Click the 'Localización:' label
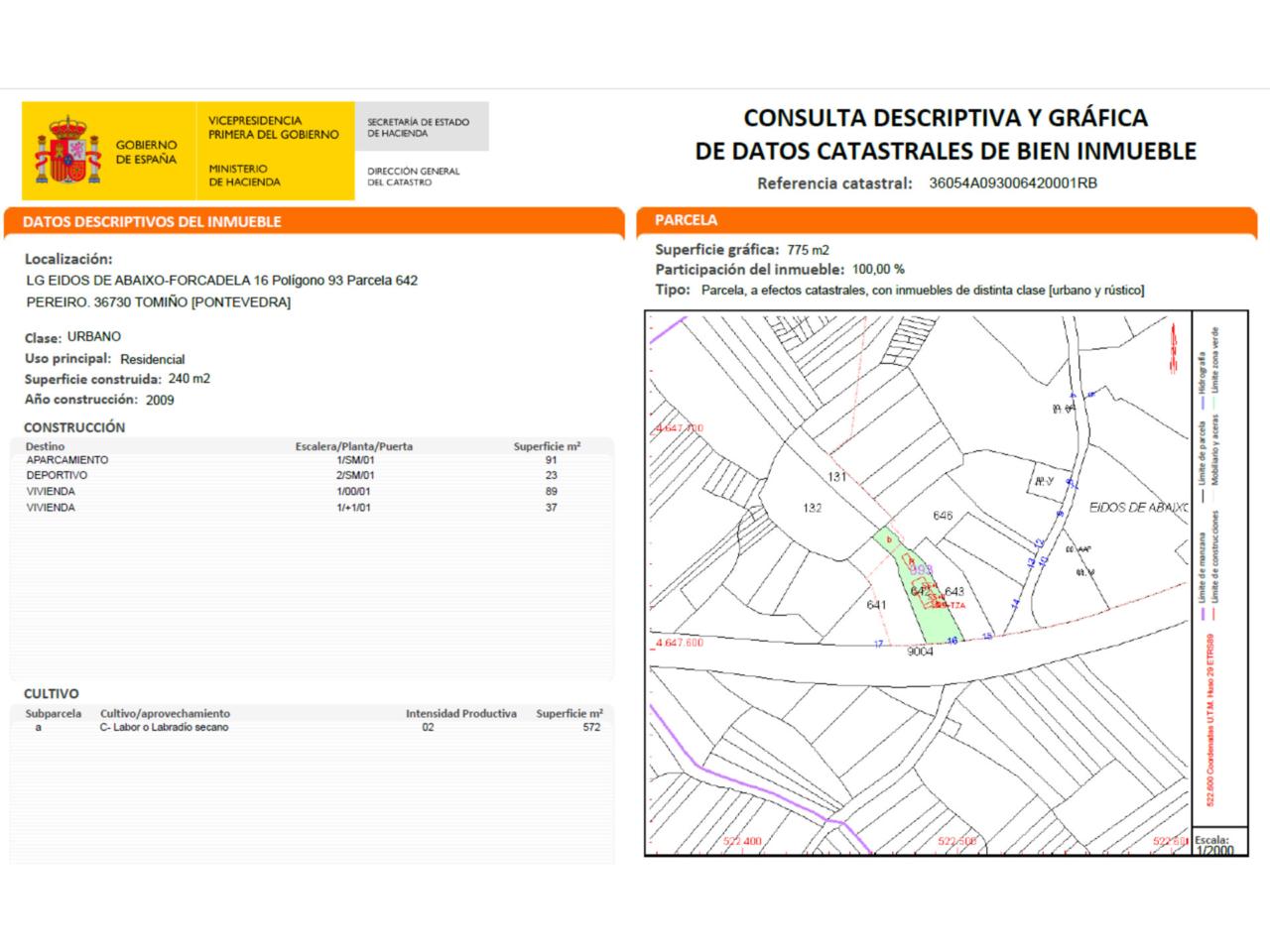 click(x=68, y=259)
